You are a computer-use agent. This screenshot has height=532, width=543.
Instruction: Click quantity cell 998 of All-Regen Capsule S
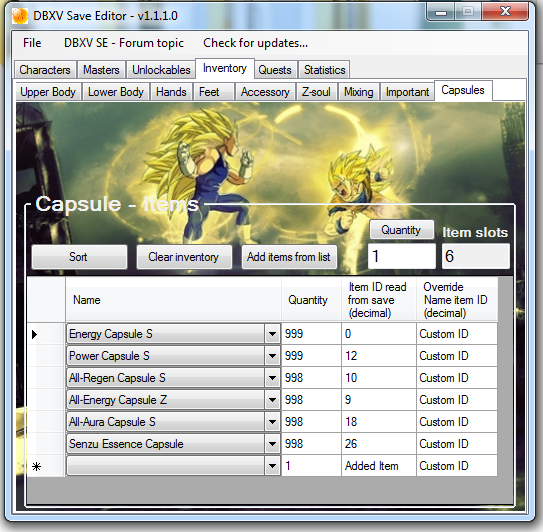(x=311, y=378)
